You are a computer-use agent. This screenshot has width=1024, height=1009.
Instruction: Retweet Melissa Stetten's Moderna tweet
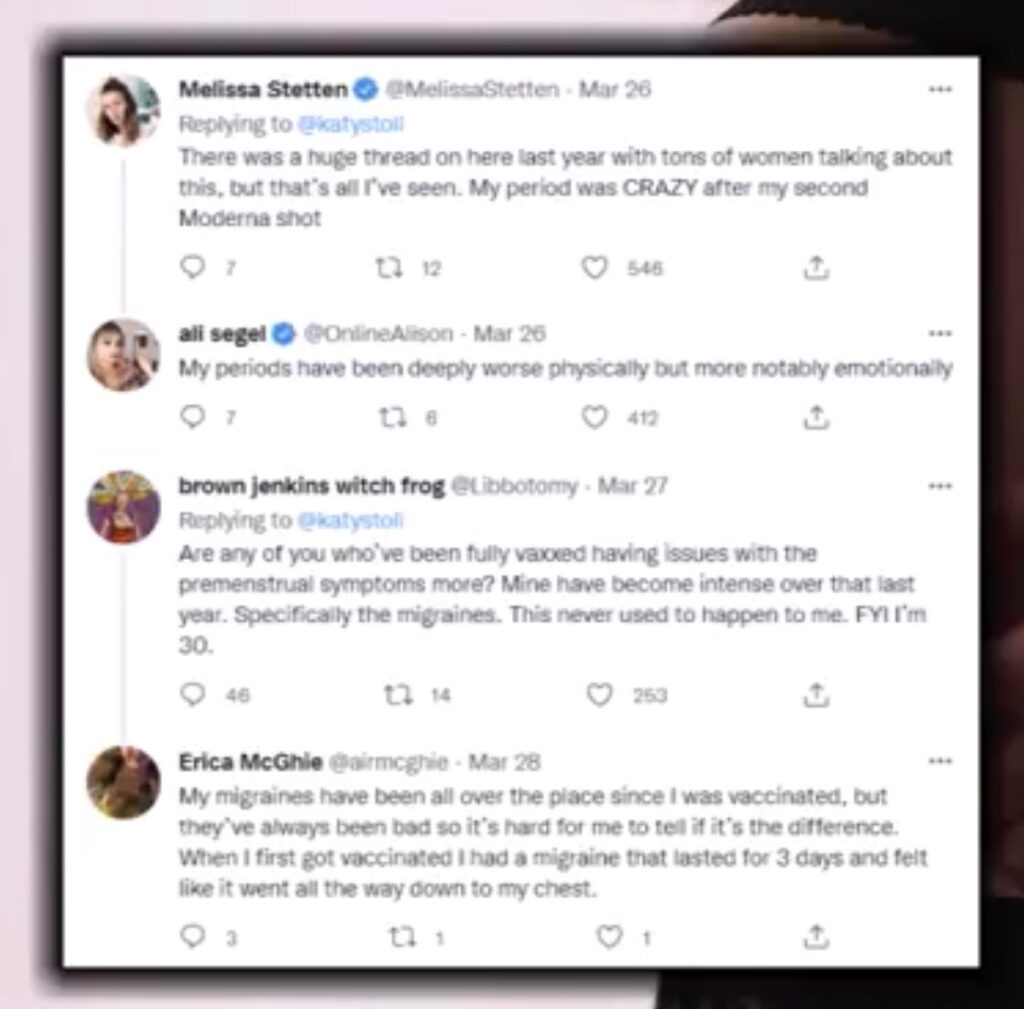tap(389, 268)
